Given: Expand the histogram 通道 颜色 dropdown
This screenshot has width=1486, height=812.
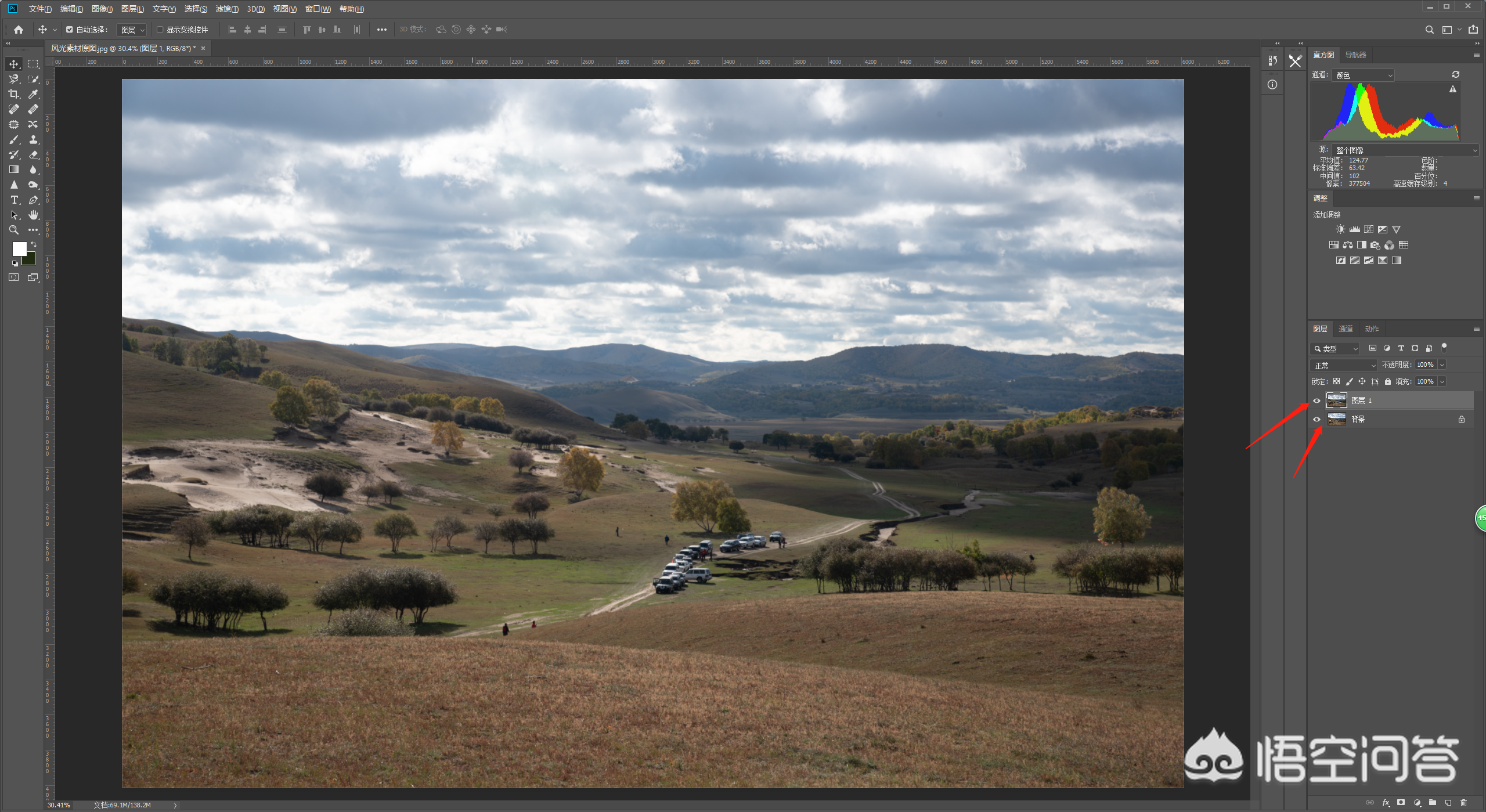Looking at the screenshot, I should tap(1364, 75).
